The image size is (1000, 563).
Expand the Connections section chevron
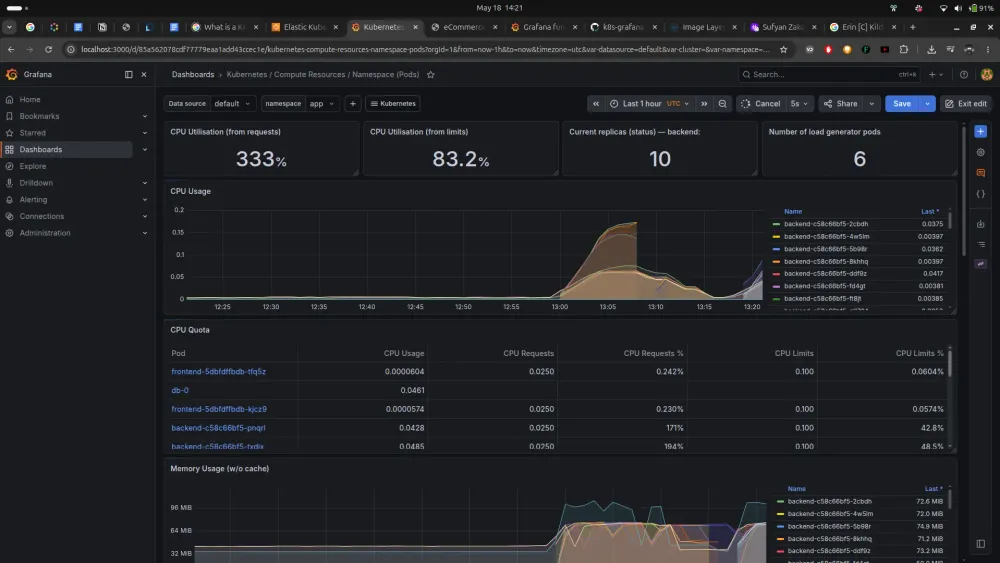[x=145, y=216]
